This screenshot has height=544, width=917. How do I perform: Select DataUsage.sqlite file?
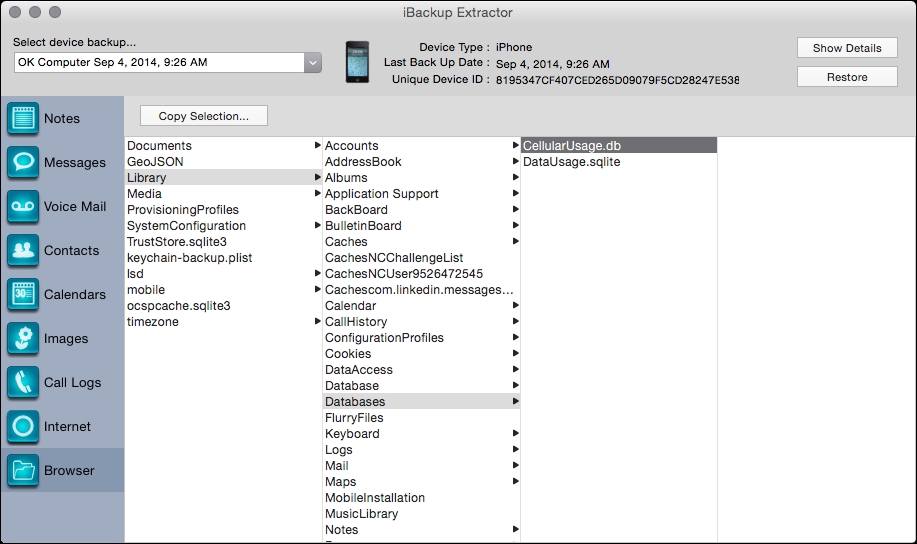pyautogui.click(x=571, y=161)
